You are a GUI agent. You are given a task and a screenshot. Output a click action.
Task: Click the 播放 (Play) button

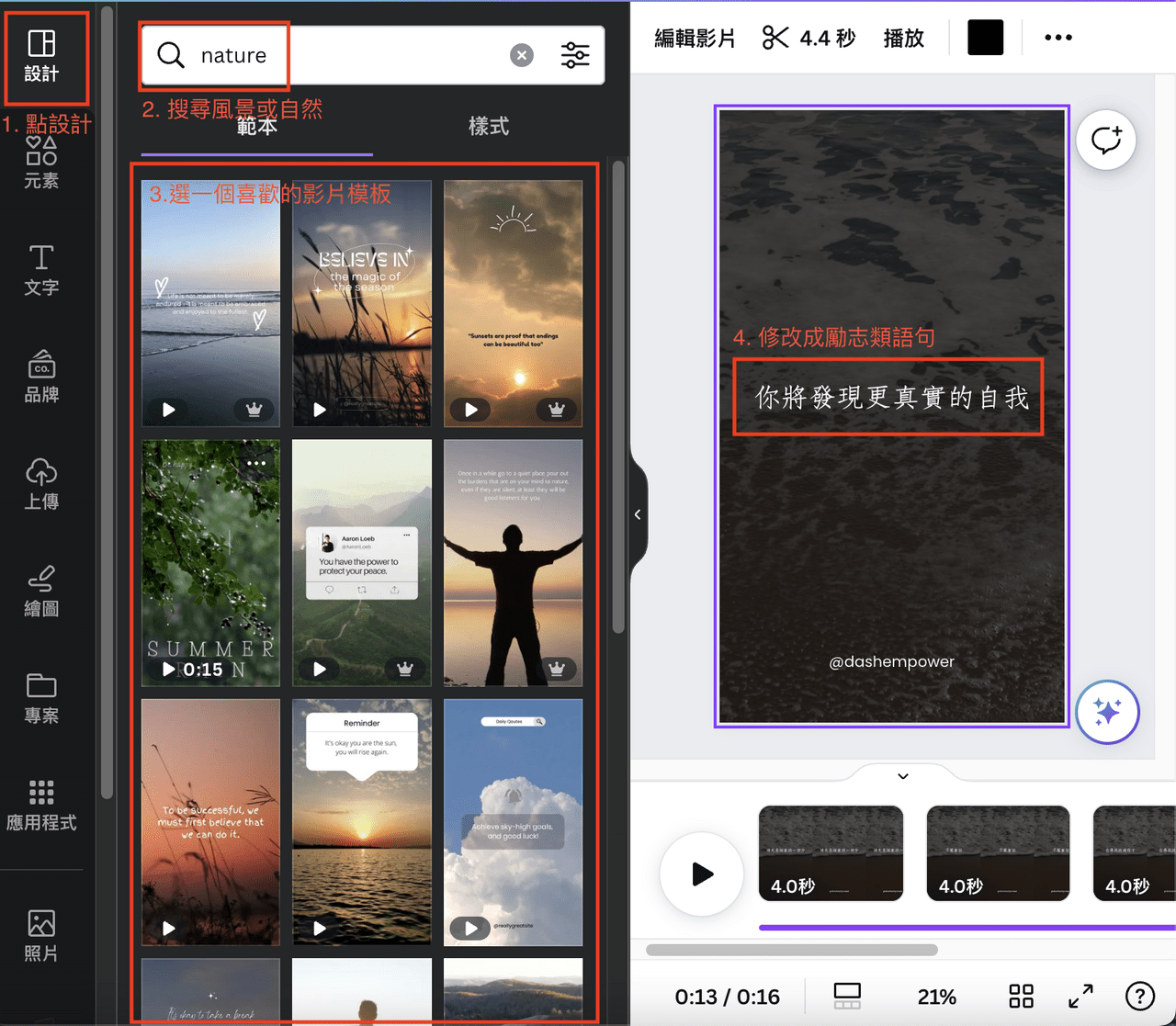click(x=903, y=38)
